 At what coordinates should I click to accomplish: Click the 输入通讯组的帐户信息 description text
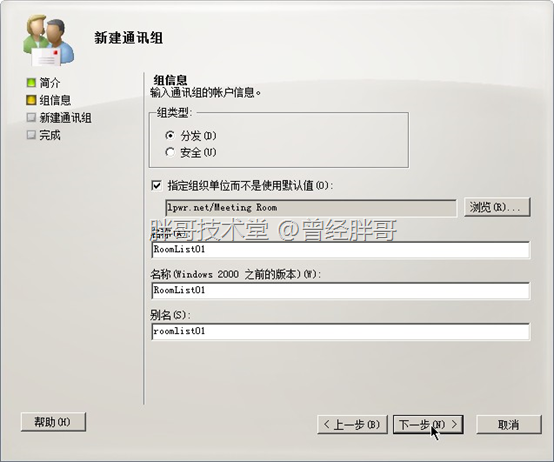[x=206, y=93]
